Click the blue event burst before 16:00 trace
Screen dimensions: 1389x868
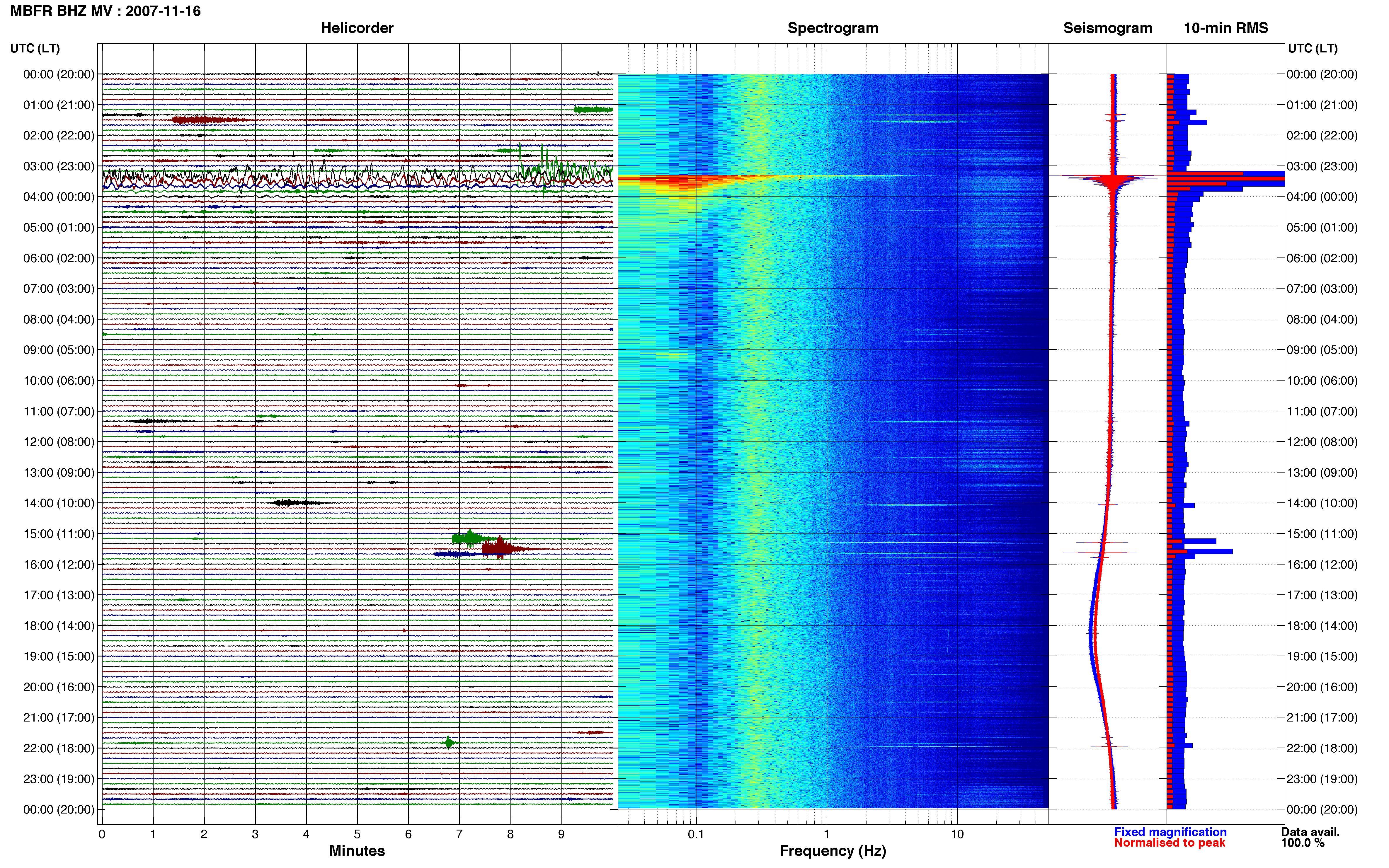(457, 554)
